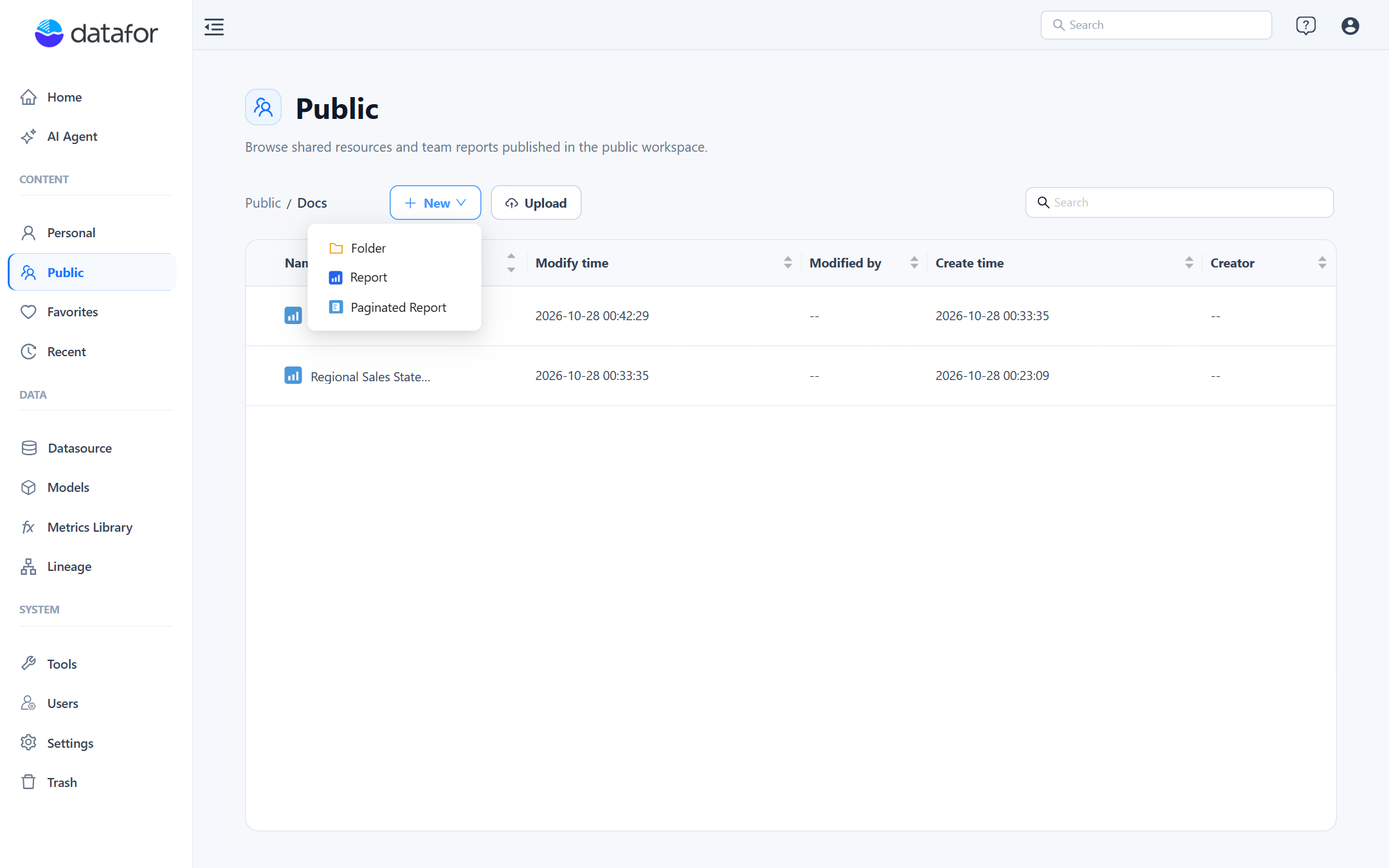The image size is (1389, 868).
Task: Click the report icon of the first table row
Action: tap(293, 316)
